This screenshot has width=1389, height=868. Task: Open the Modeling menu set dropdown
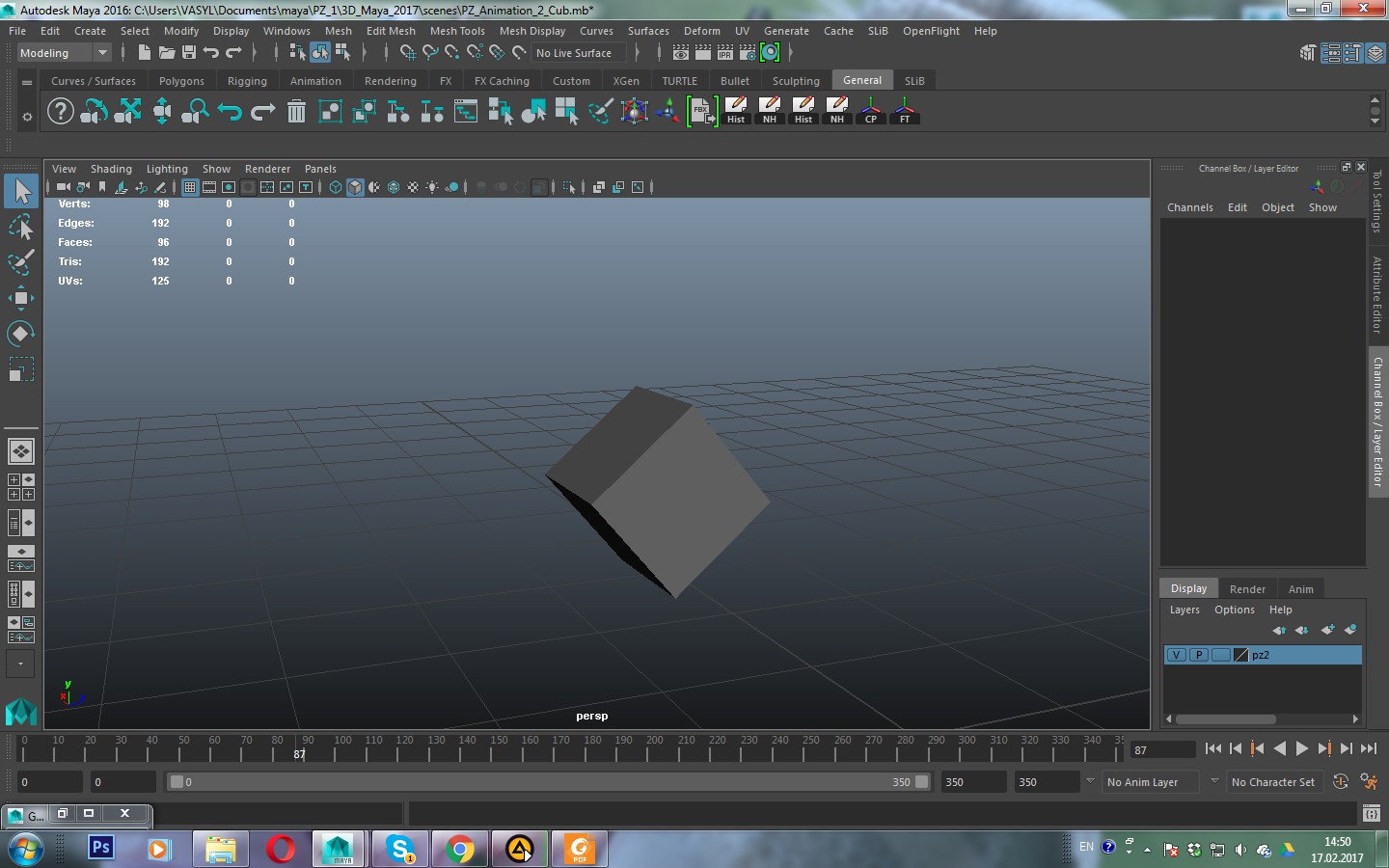(x=65, y=53)
